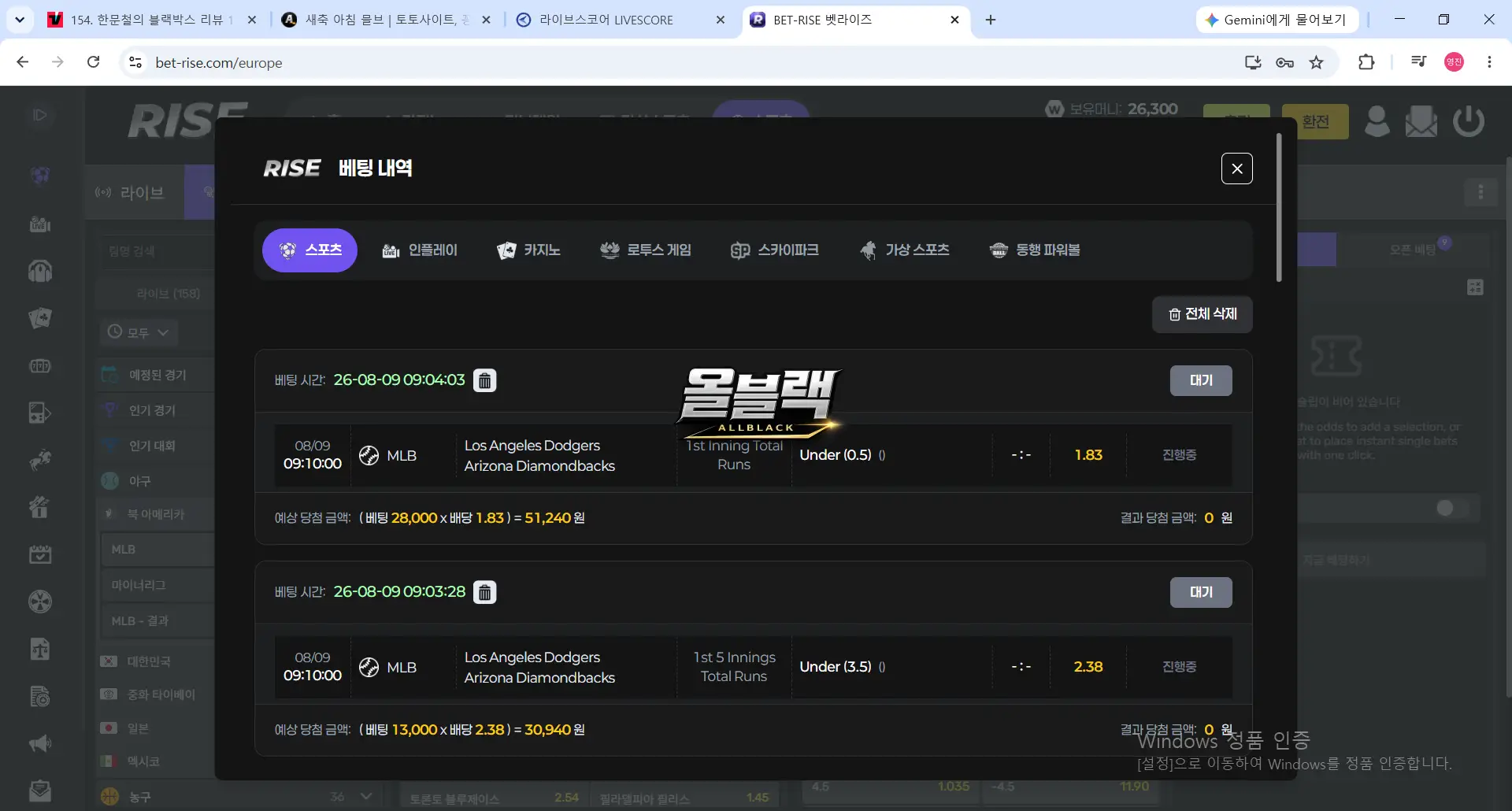Click the modal vertical scrollbar
The image size is (1512, 811).
click(x=1279, y=207)
